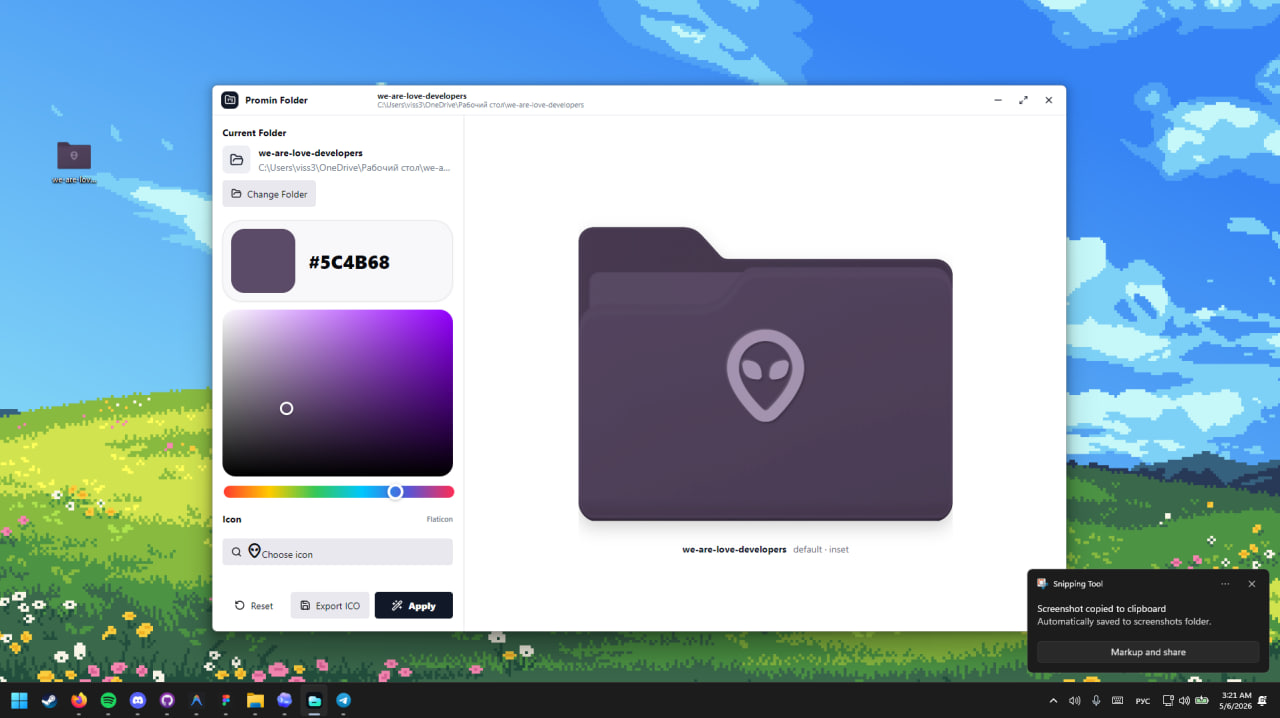Click the microphone icon in the system tray
The image size is (1280, 718).
[1096, 701]
